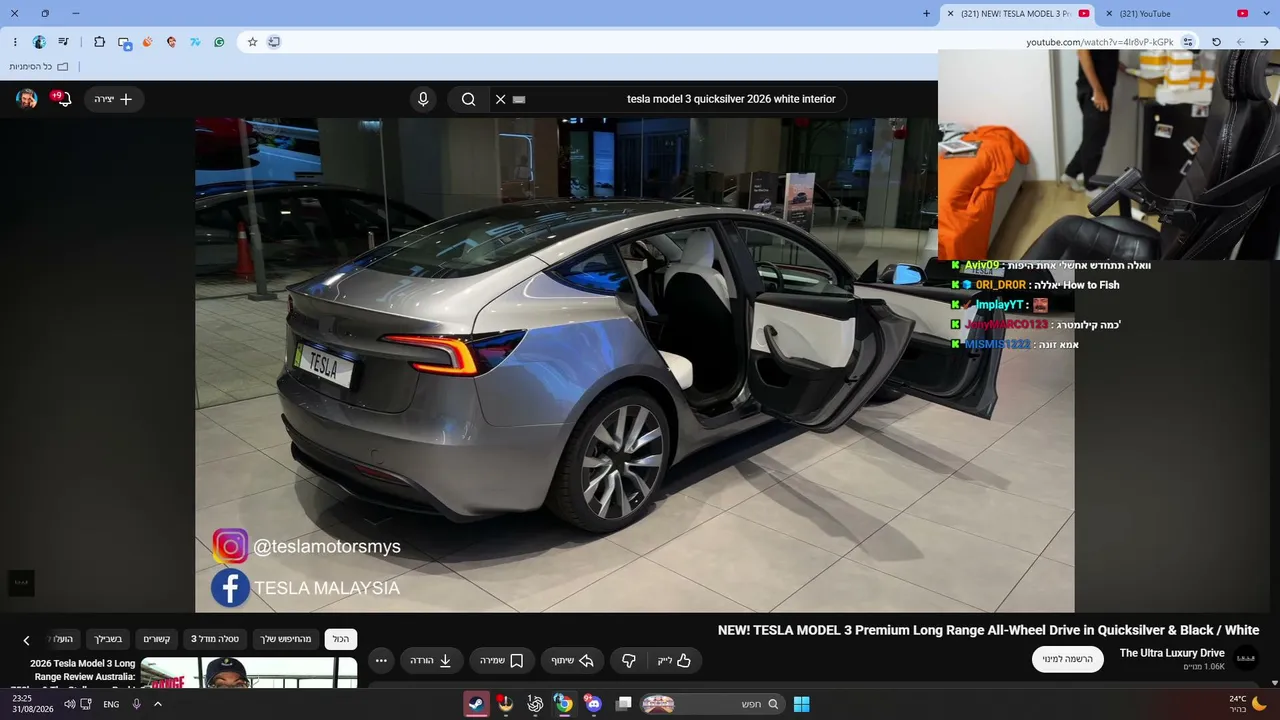Click the Grammarly extension icon
The image size is (1280, 720).
[x=219, y=42]
